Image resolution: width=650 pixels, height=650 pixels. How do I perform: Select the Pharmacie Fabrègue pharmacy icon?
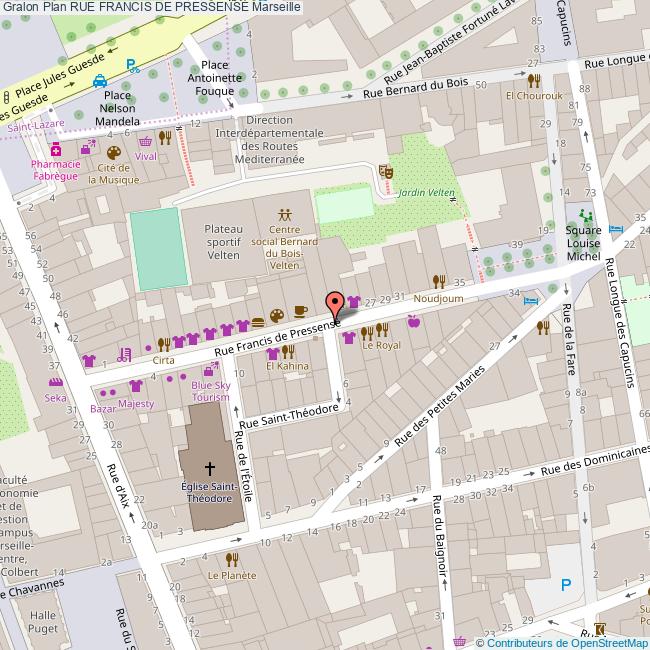coord(57,148)
